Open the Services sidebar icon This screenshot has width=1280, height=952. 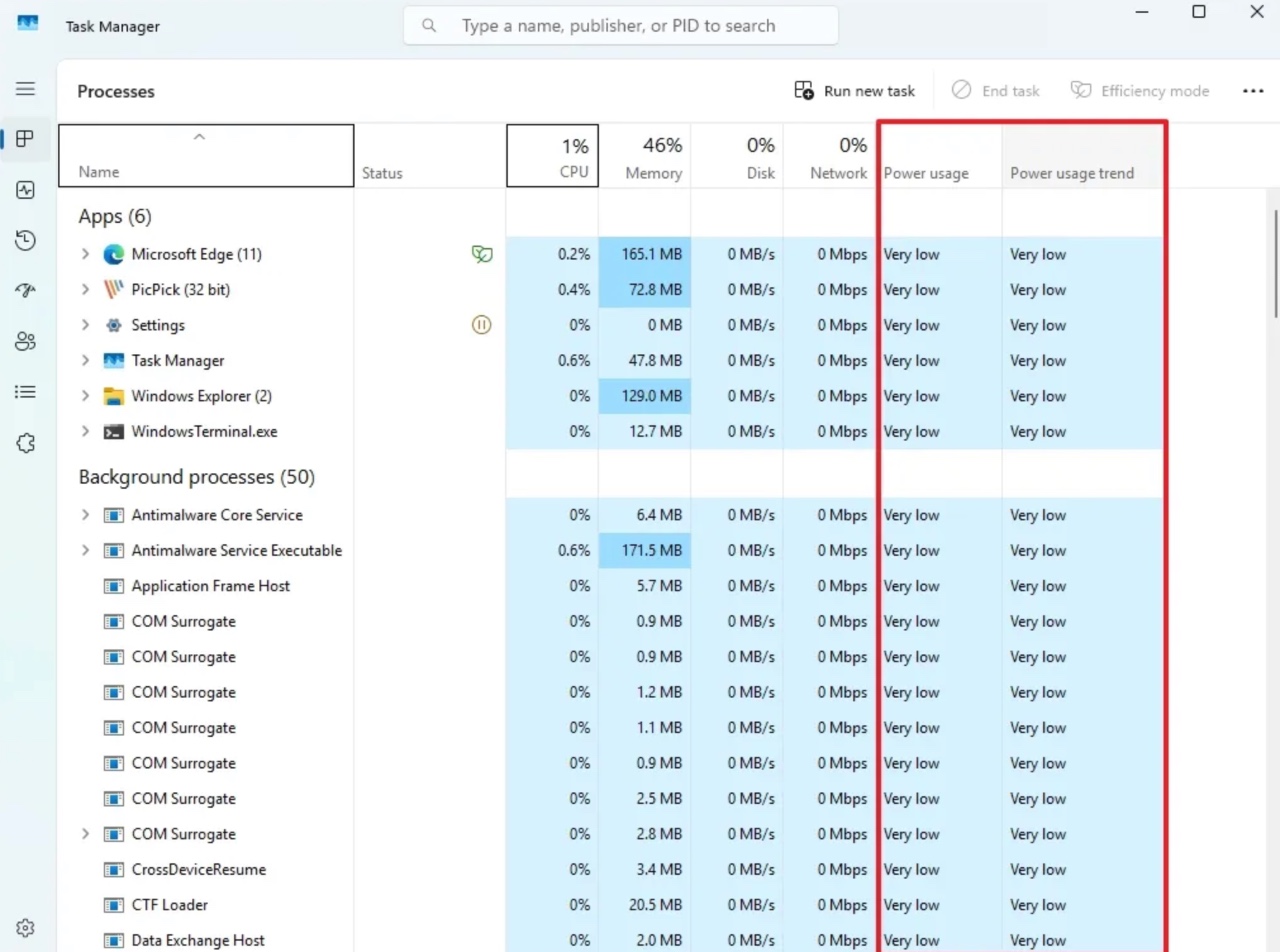26,443
